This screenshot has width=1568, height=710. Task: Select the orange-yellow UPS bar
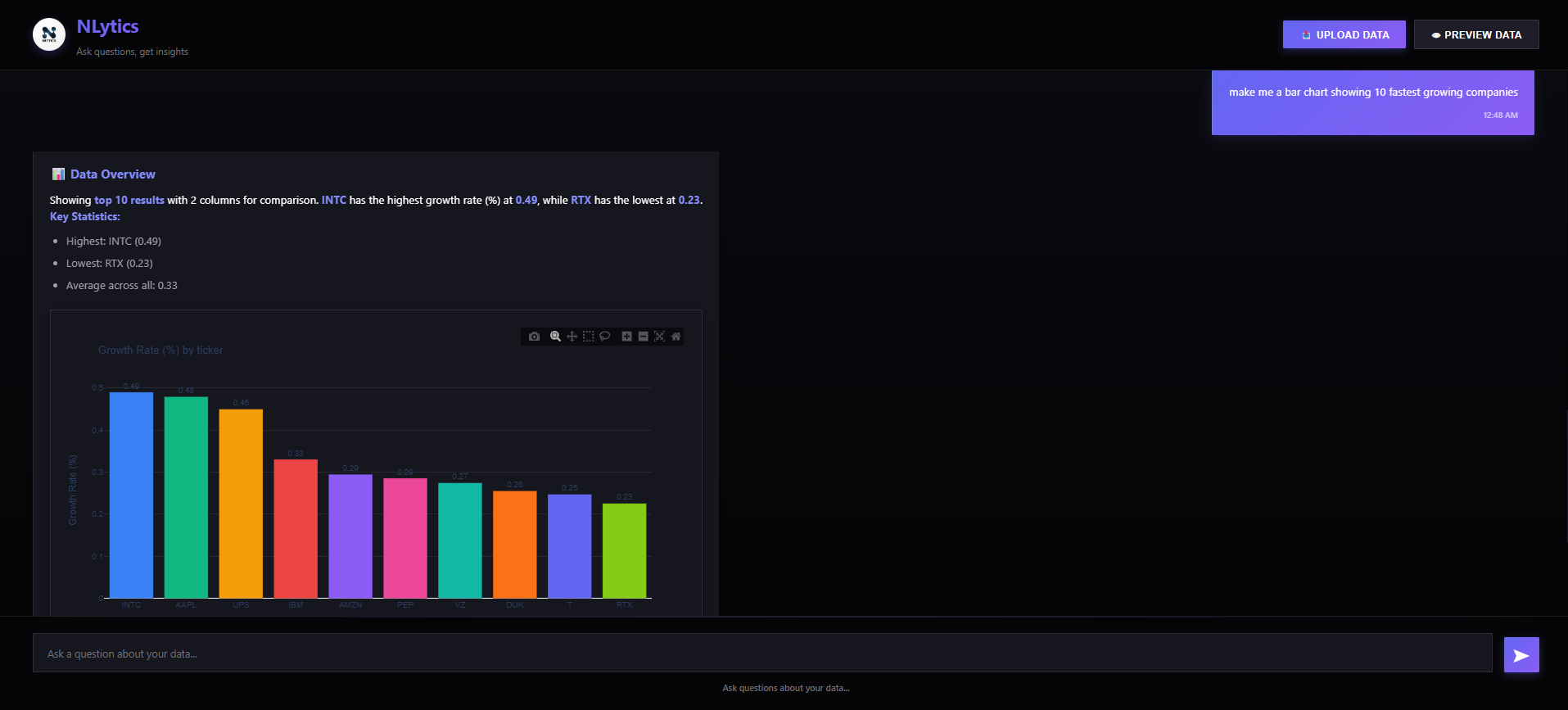pyautogui.click(x=241, y=504)
